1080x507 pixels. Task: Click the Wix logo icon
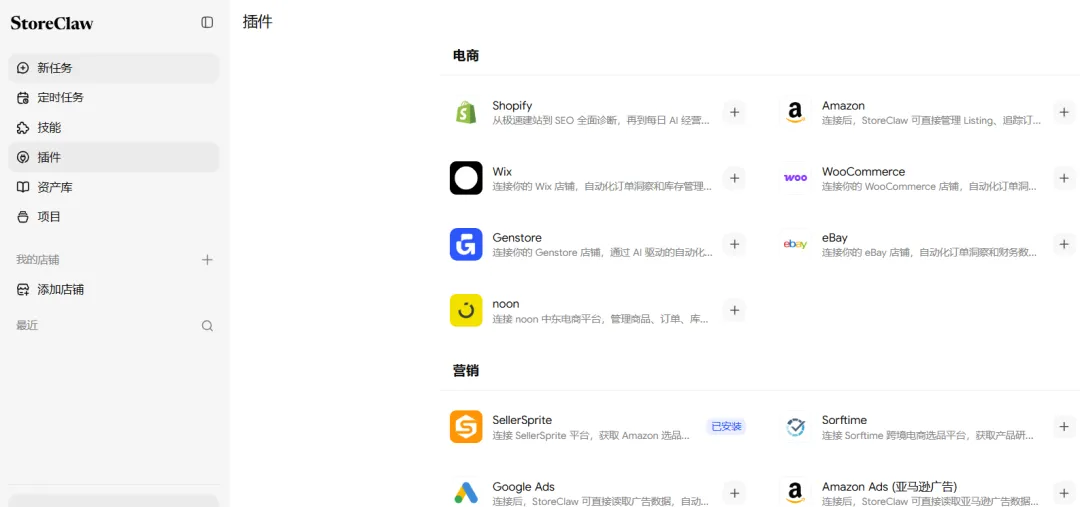pos(466,178)
